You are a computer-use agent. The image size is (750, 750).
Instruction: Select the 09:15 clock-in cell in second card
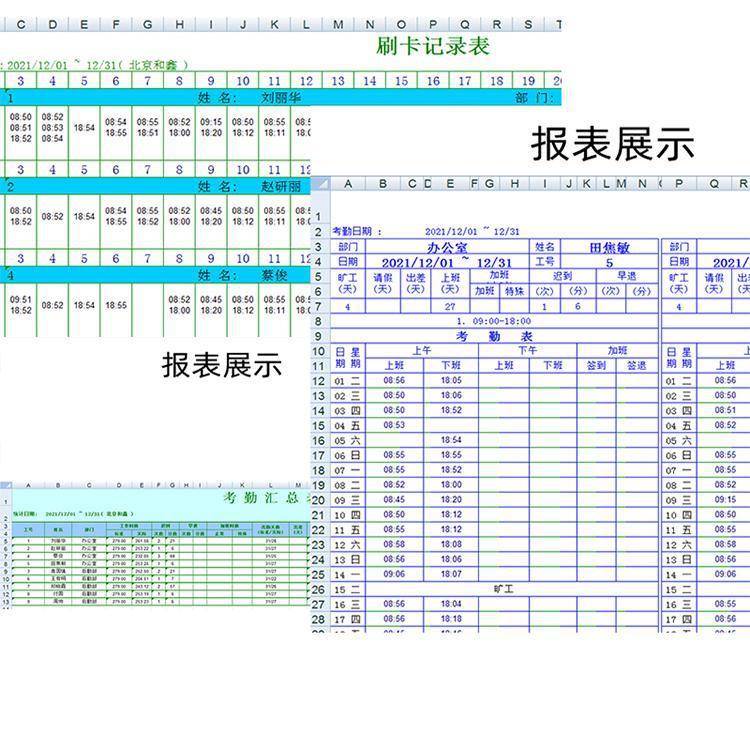(725, 500)
